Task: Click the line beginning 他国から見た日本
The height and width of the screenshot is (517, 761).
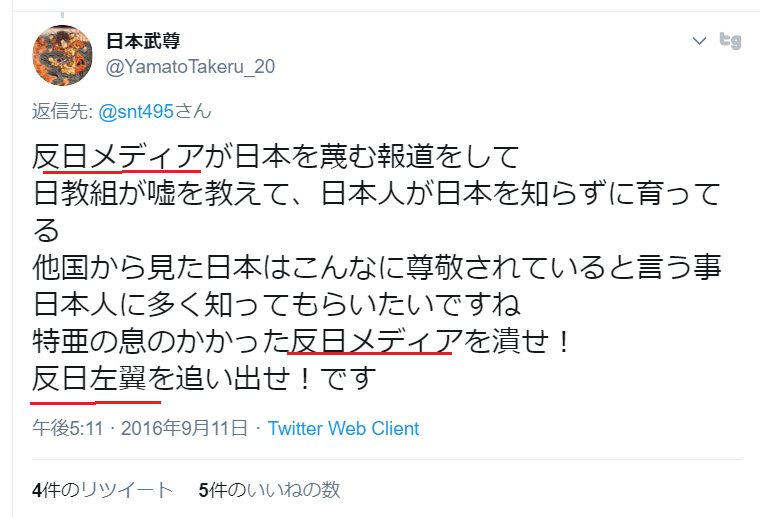Action: 377,267
